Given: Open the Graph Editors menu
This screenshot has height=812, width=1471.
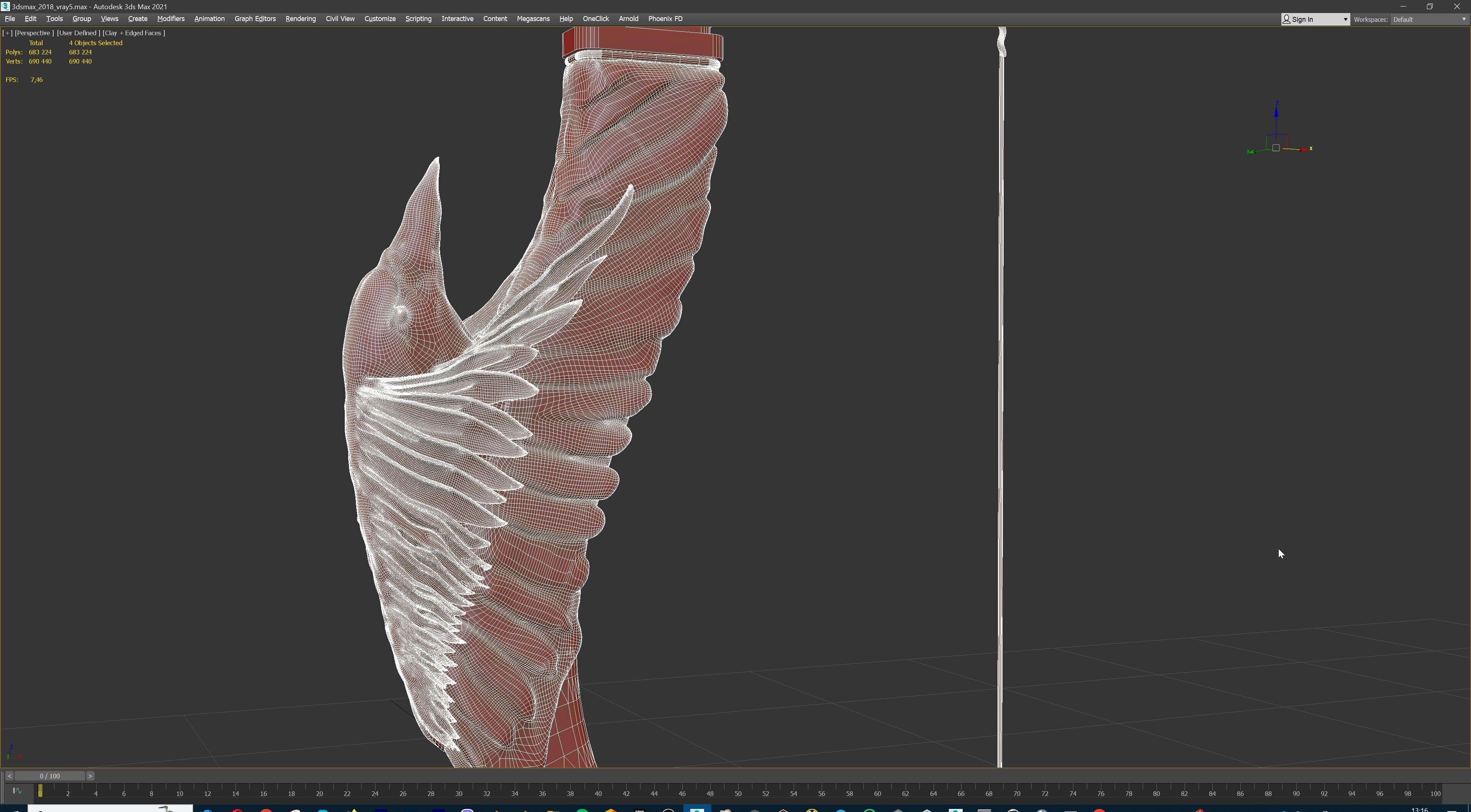Looking at the screenshot, I should click(255, 19).
